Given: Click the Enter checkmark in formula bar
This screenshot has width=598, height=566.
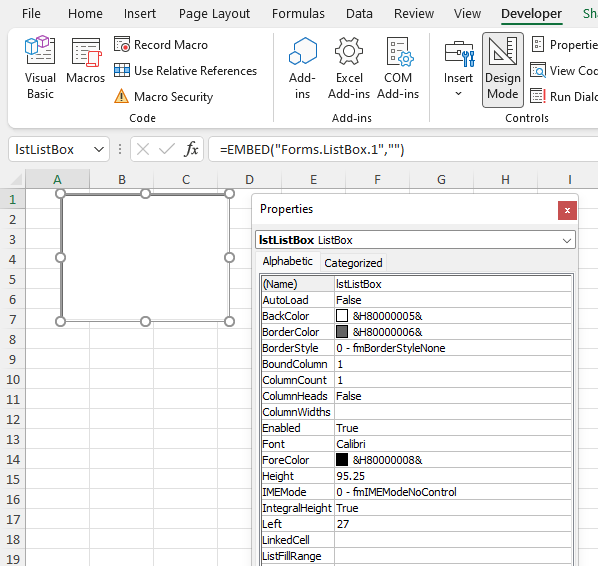Looking at the screenshot, I should click(167, 149).
